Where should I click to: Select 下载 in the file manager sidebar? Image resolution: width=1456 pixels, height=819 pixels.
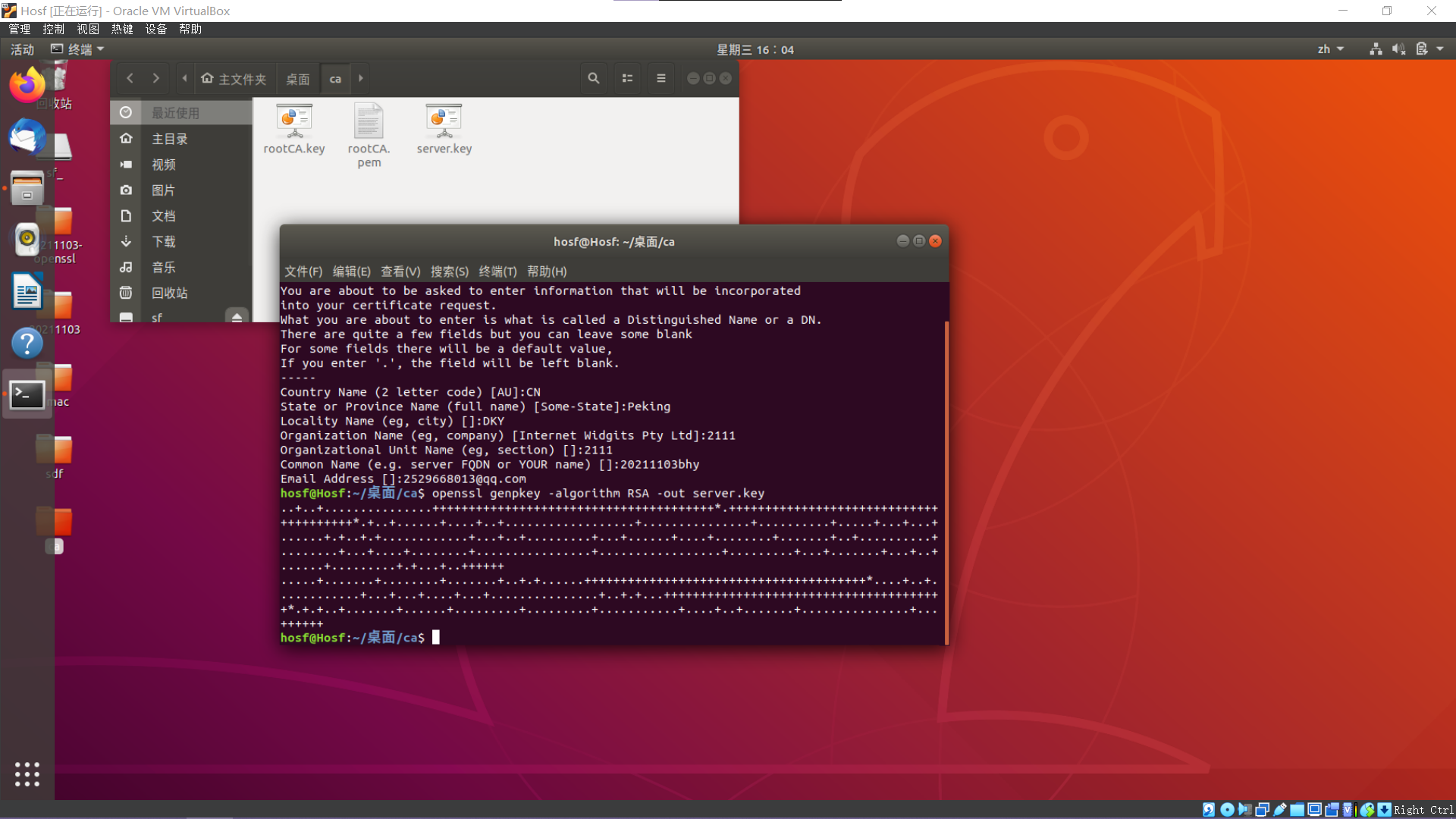[x=164, y=242]
